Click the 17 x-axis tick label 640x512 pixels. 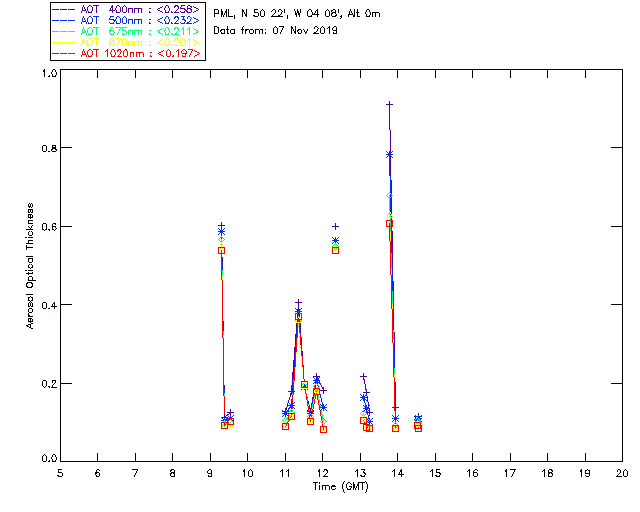[x=510, y=473]
